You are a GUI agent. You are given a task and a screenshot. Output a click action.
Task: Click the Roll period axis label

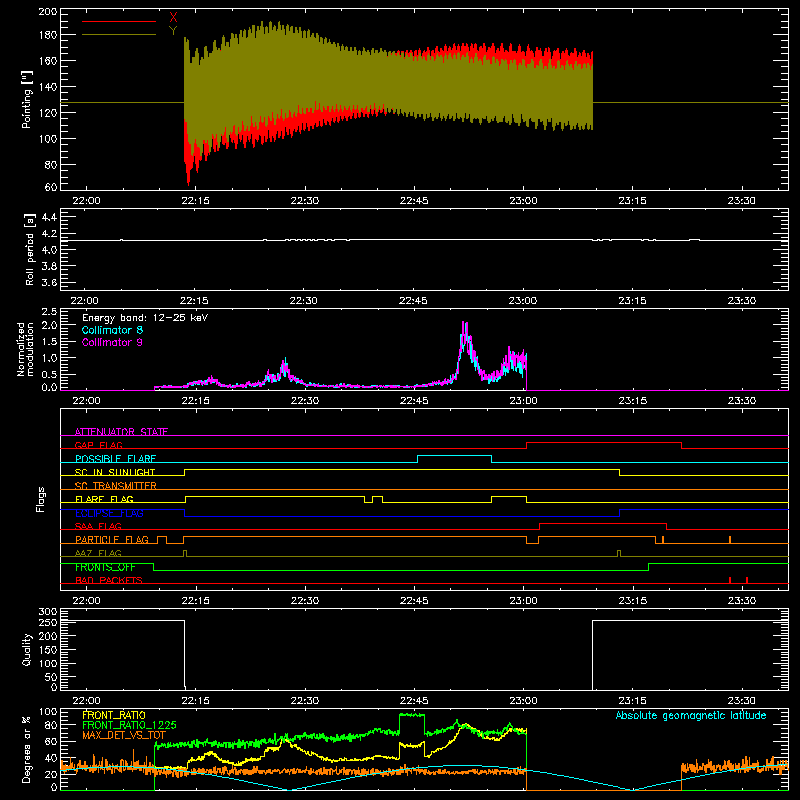point(30,250)
